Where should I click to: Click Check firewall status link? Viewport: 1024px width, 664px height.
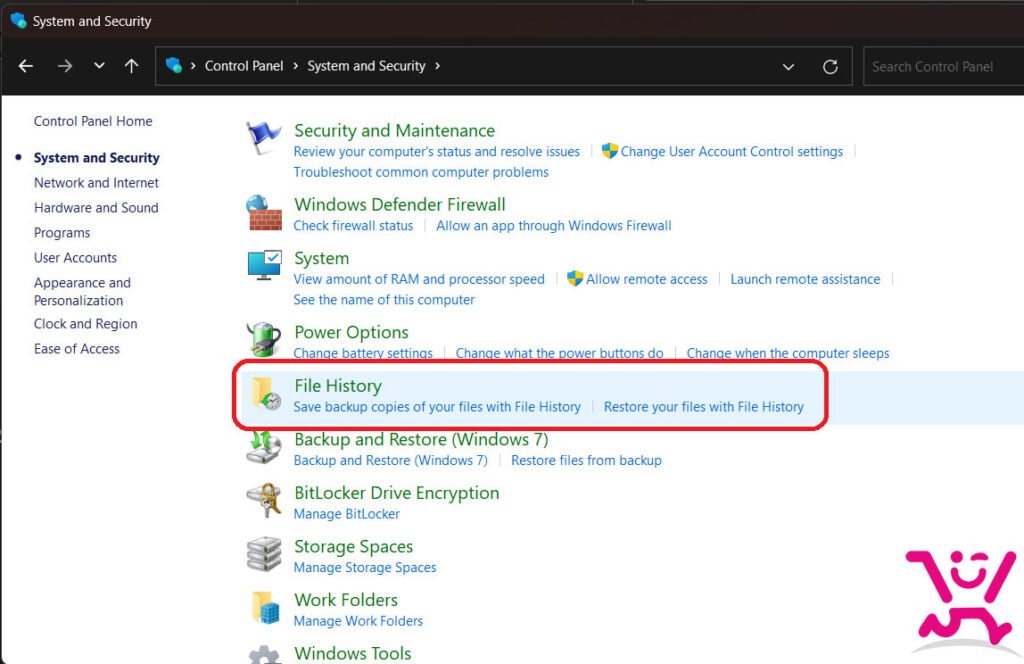click(353, 226)
